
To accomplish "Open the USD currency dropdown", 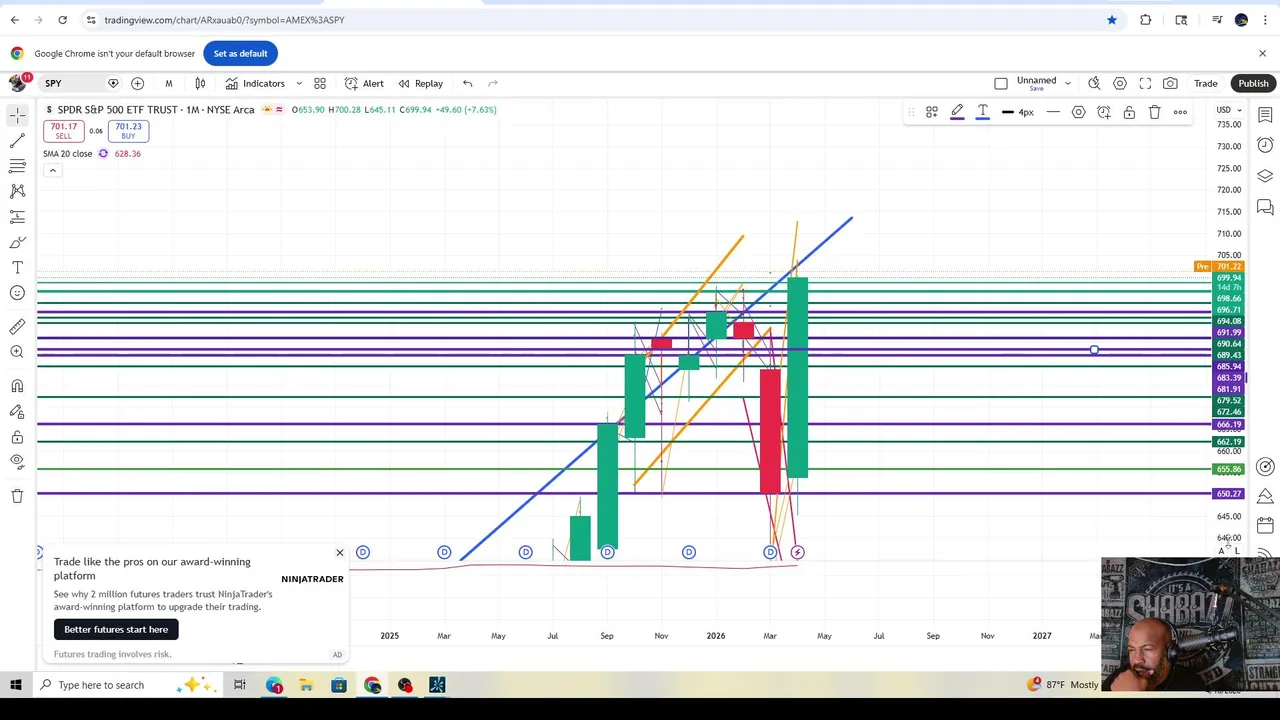I will (1229, 109).
